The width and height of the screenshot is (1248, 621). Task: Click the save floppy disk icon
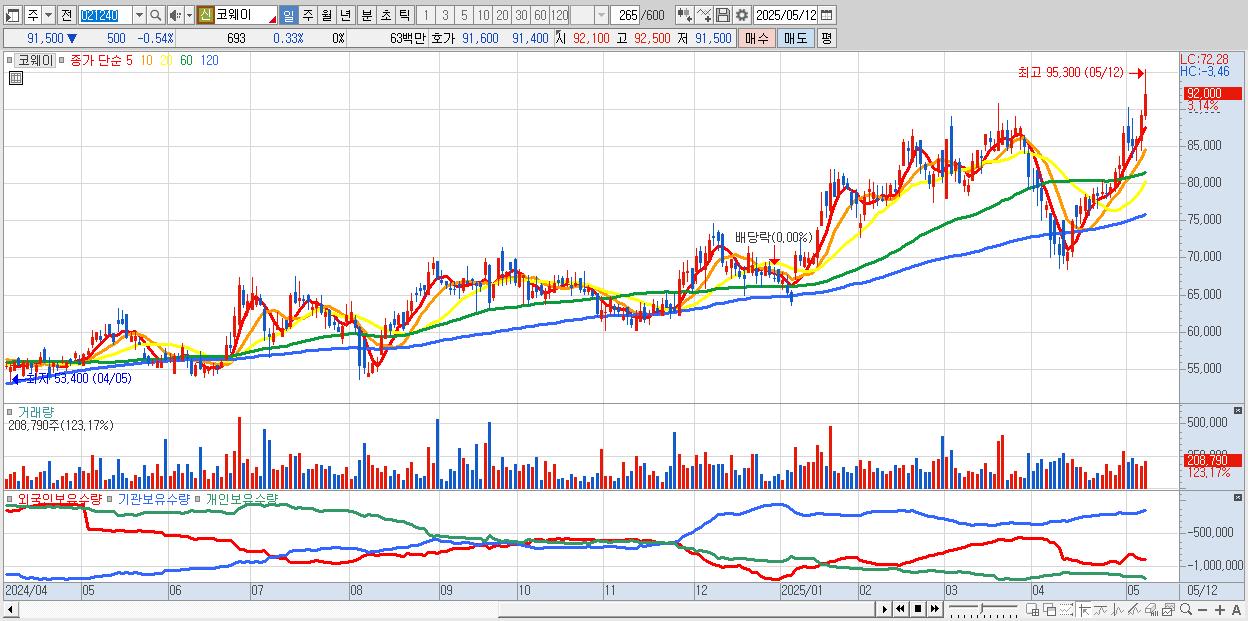tap(723, 15)
